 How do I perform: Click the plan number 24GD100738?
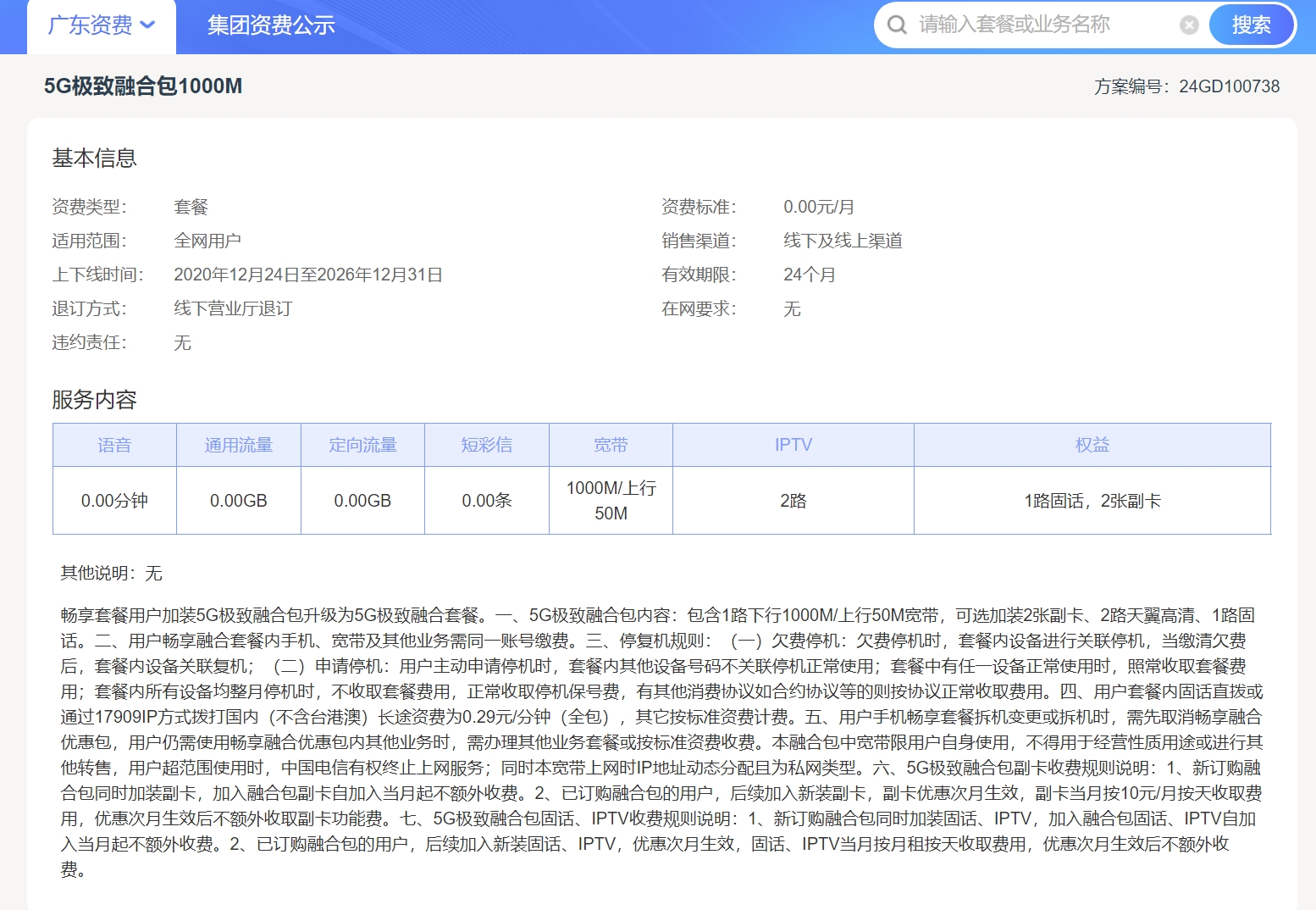click(1229, 86)
